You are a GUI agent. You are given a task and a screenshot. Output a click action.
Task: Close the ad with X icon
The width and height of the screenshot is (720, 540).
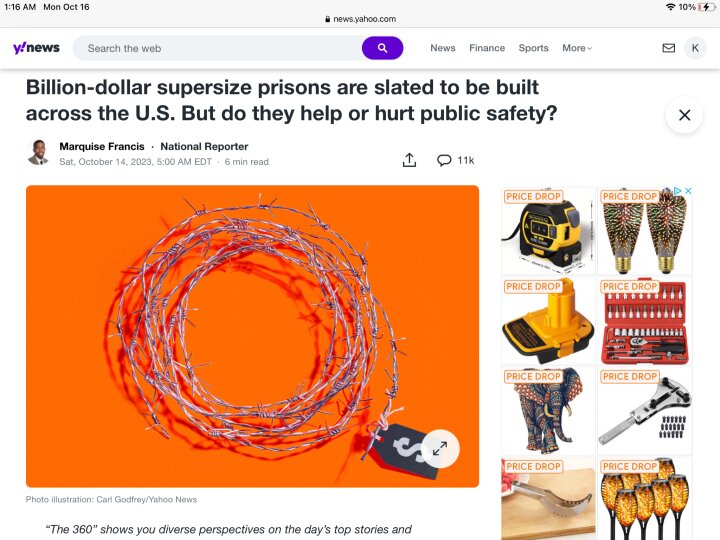pos(688,191)
